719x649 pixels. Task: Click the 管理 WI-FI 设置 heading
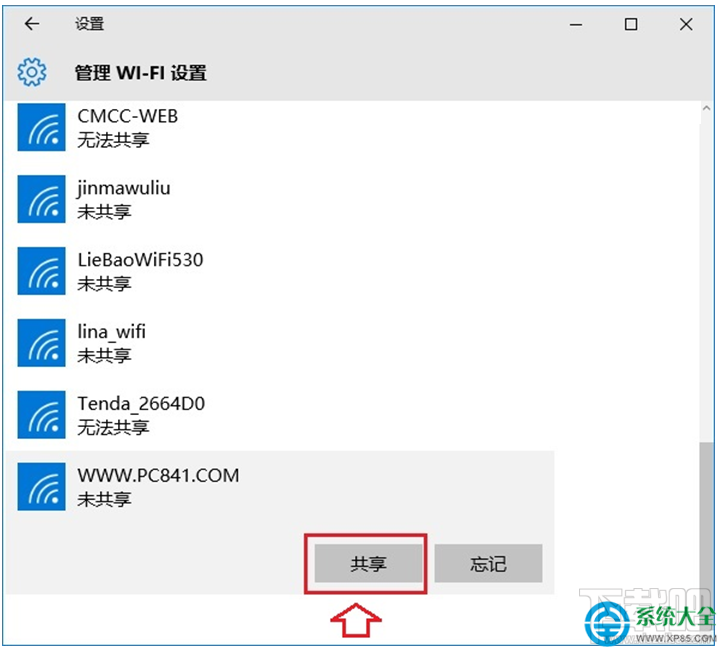coord(141,73)
